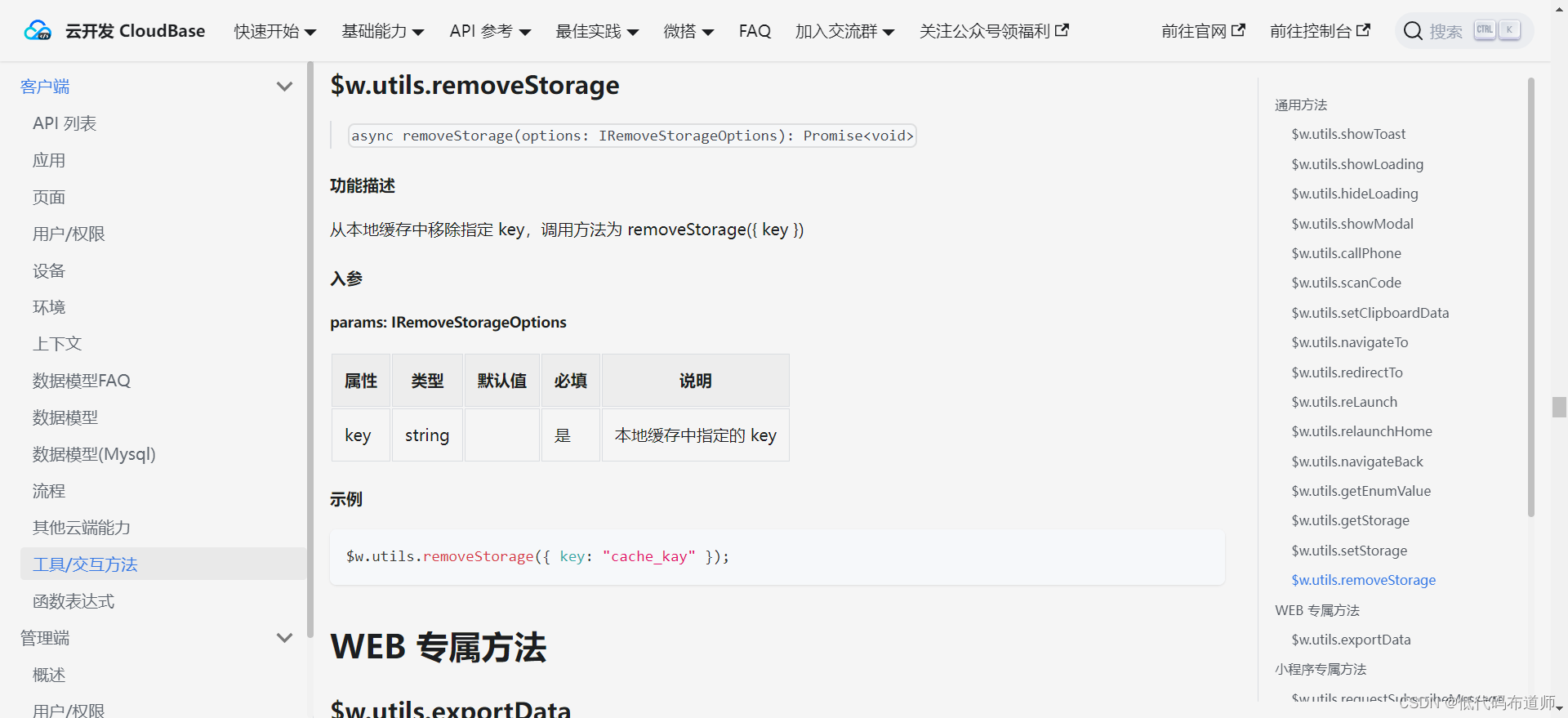Click the removeStorage example code block
Viewport: 1568px width, 718px height.
click(x=777, y=557)
